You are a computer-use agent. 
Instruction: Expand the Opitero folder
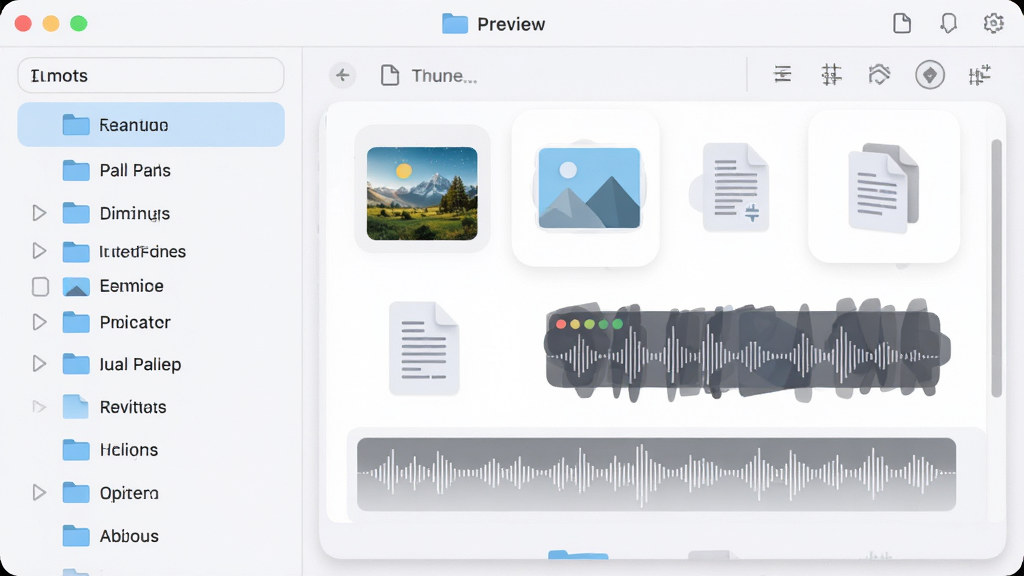(39, 492)
